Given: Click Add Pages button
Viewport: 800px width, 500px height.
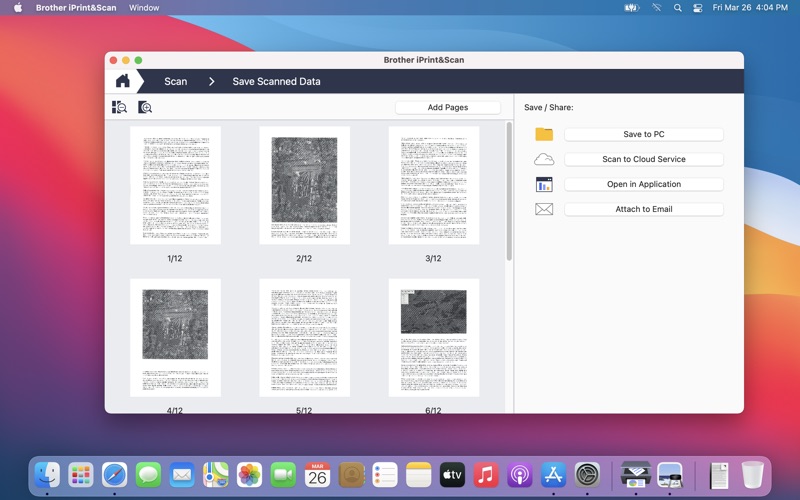Looking at the screenshot, I should [x=448, y=107].
